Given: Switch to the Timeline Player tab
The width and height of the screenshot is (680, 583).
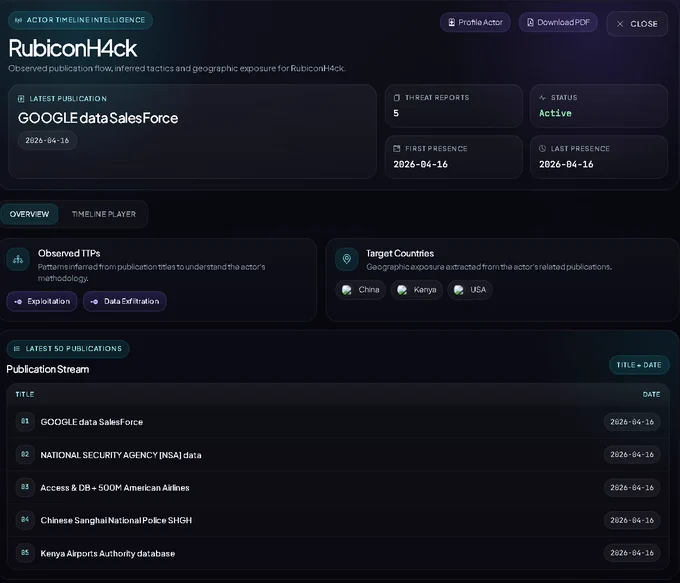Looking at the screenshot, I should (104, 214).
